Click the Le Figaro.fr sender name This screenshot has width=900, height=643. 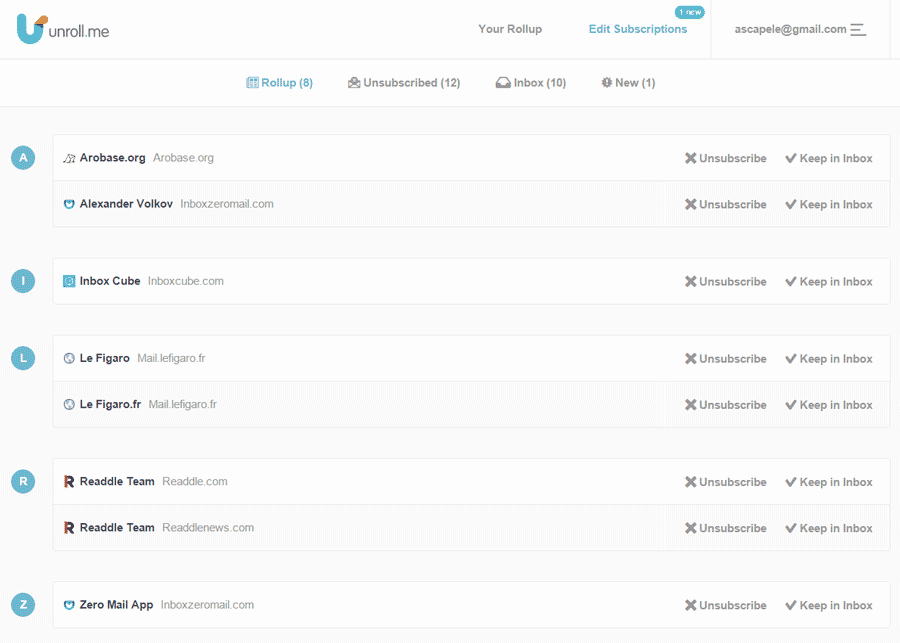coord(110,404)
